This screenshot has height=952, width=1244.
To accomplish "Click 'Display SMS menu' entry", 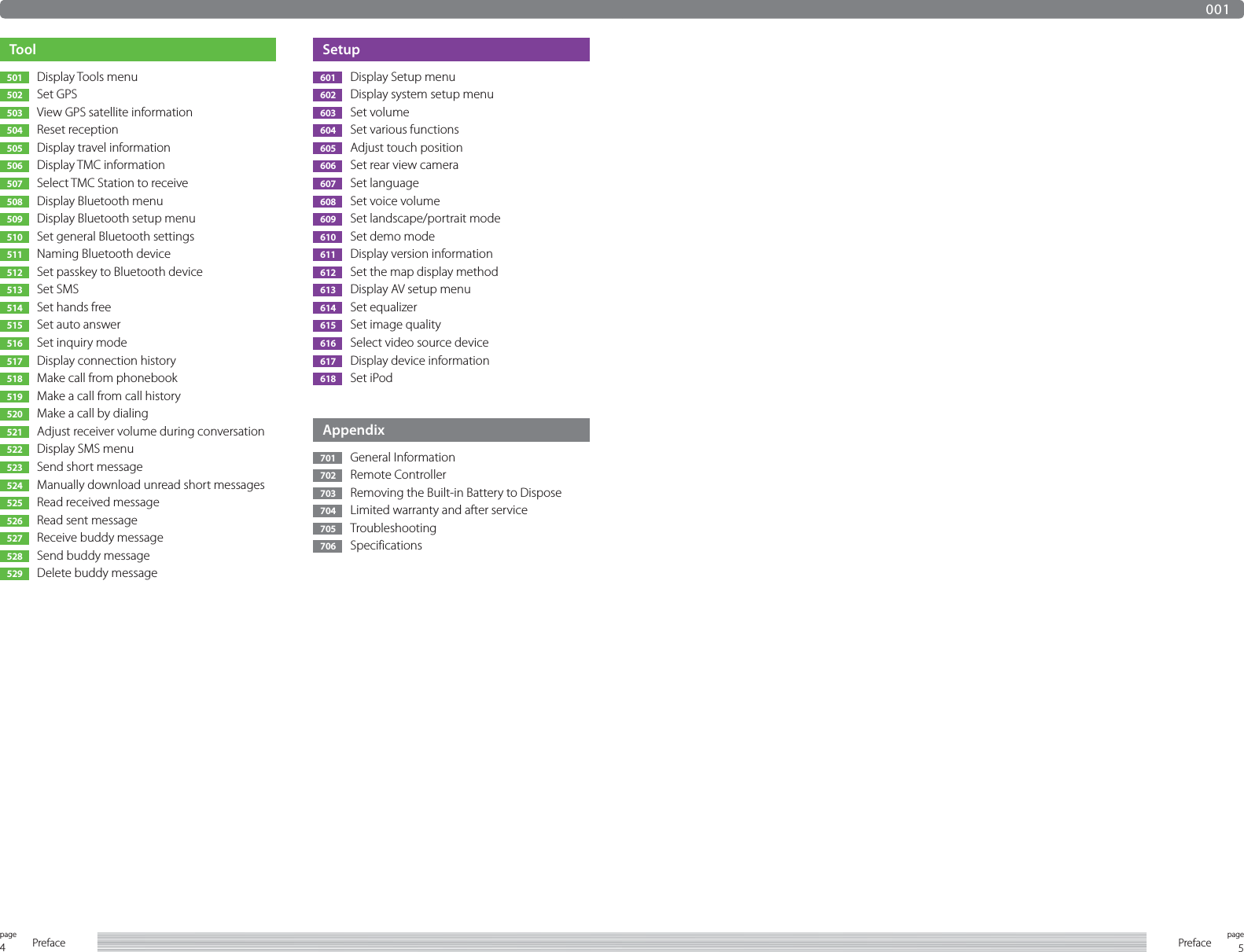I will coord(85,449).
